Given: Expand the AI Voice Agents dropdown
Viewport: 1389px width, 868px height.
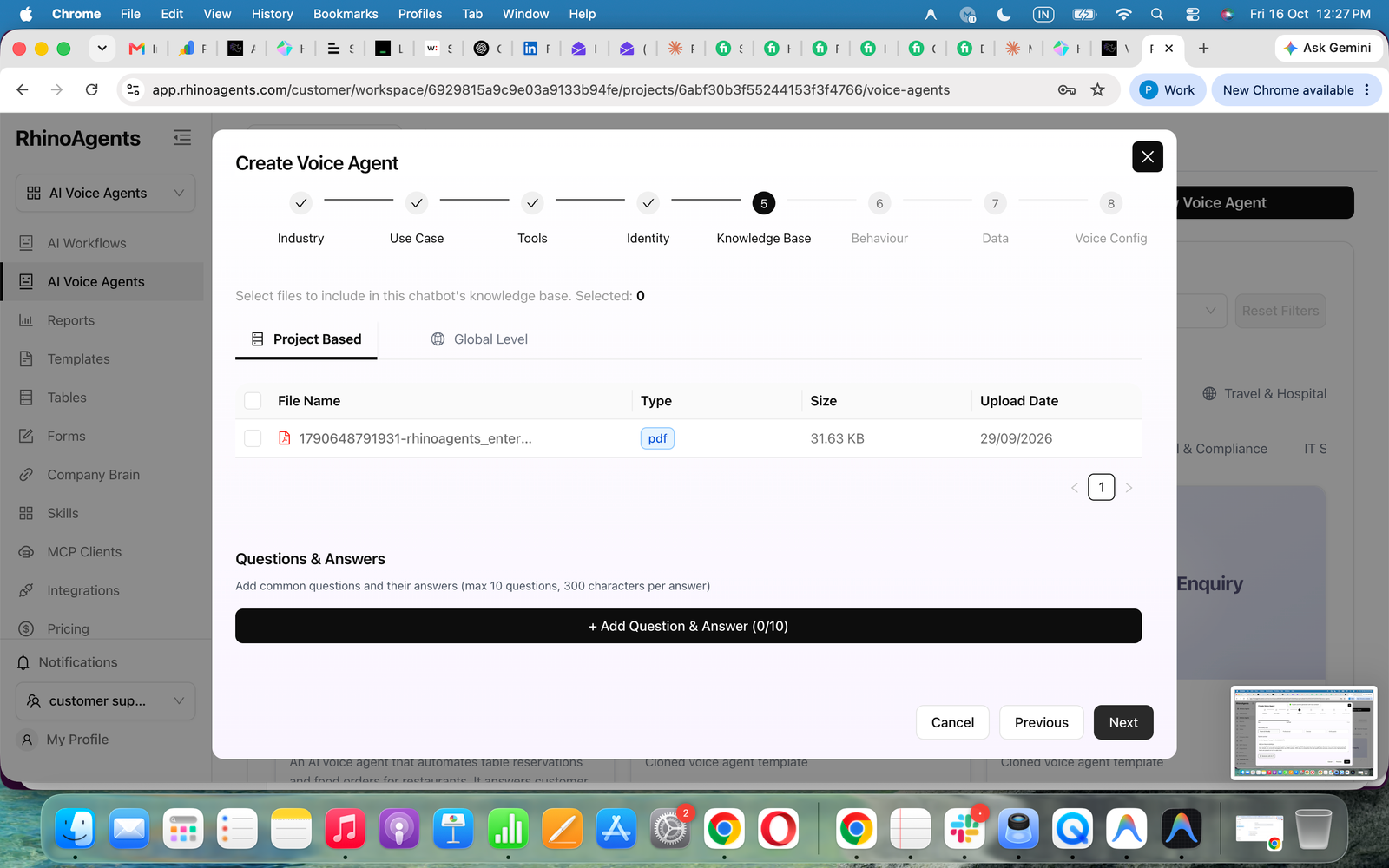Looking at the screenshot, I should [105, 193].
